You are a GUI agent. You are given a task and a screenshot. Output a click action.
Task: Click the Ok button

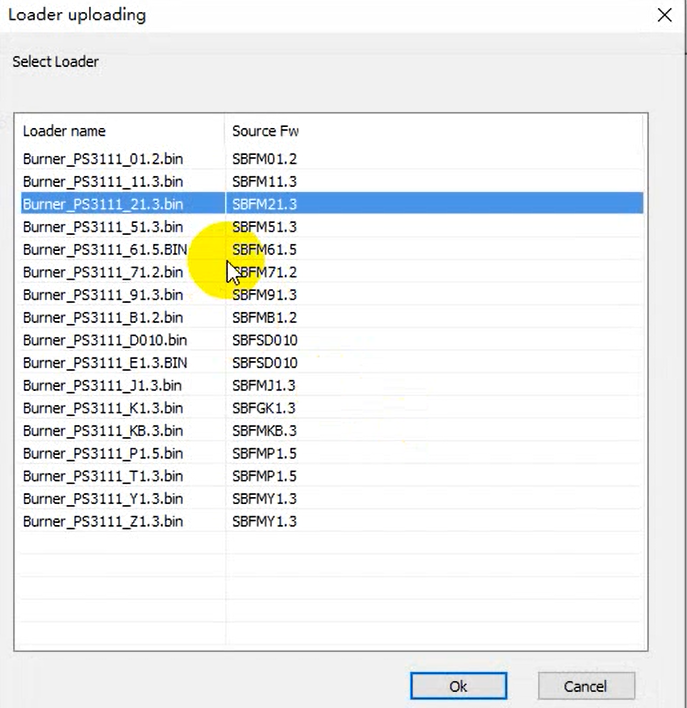(458, 686)
